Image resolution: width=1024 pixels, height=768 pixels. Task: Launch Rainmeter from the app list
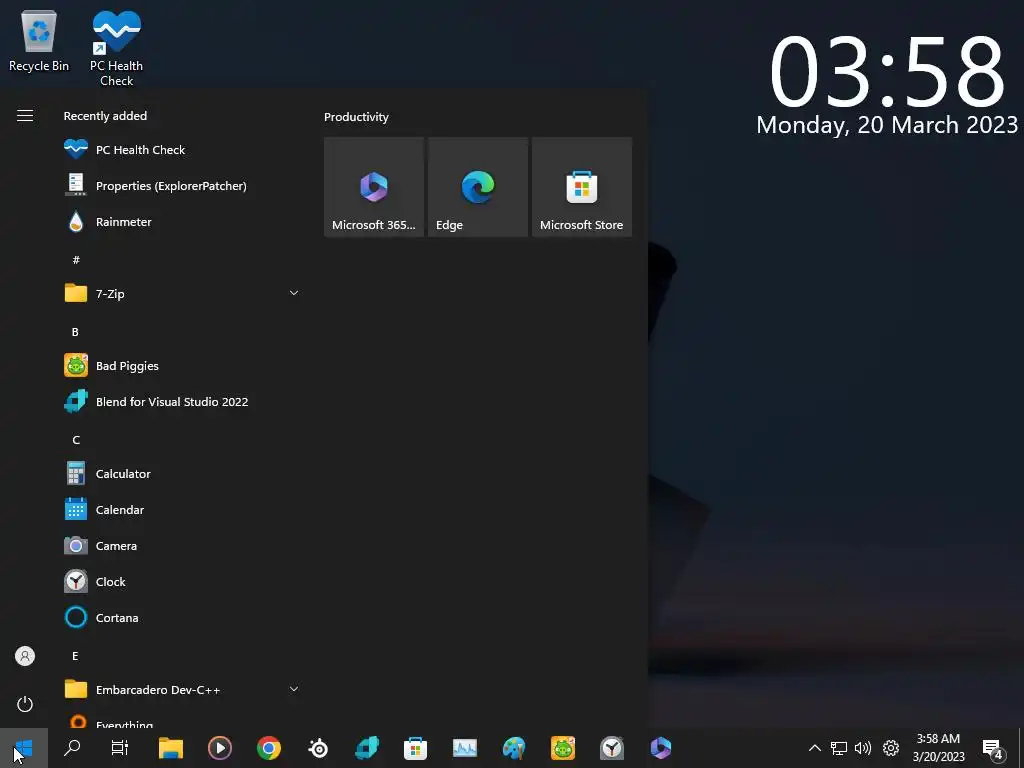[183, 222]
